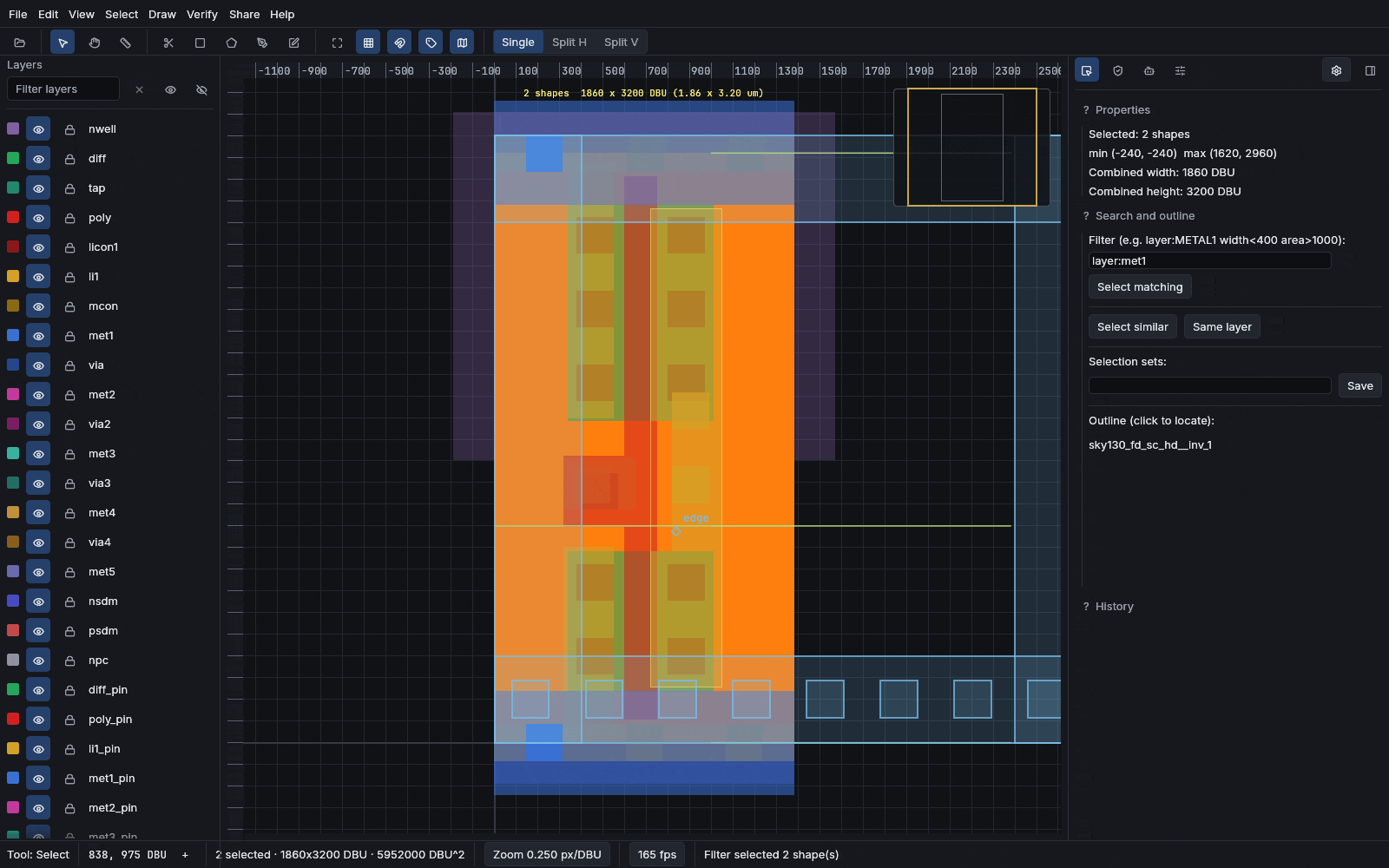Click the Select matching button
Screen dimensions: 1389x868
pos(1140,287)
